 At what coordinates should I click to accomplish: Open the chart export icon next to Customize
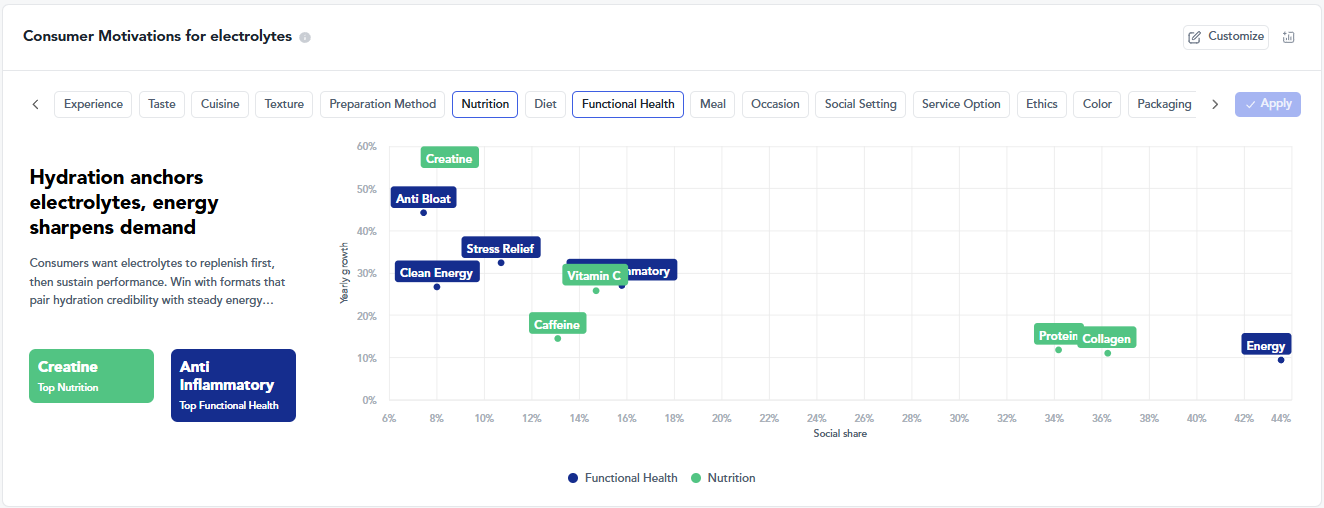click(1288, 37)
